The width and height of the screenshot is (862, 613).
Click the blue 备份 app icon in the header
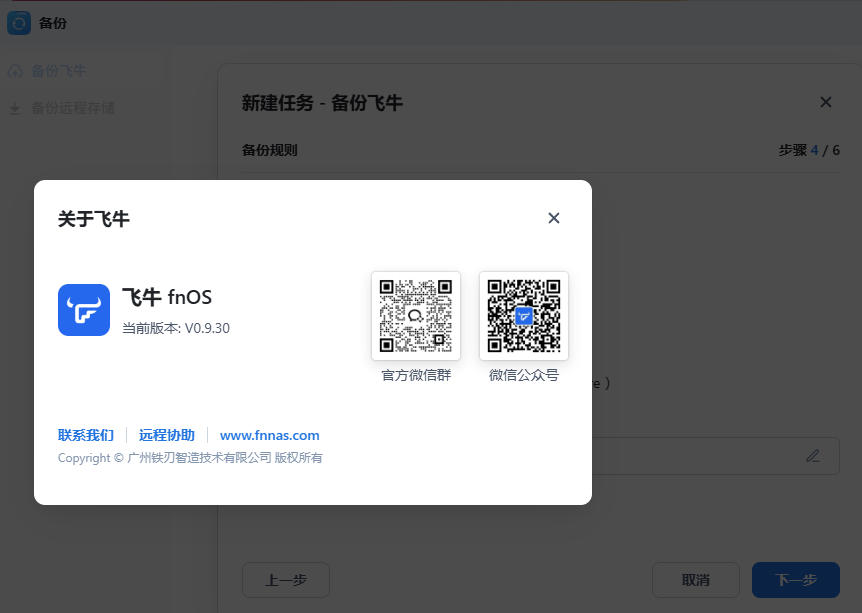19,22
